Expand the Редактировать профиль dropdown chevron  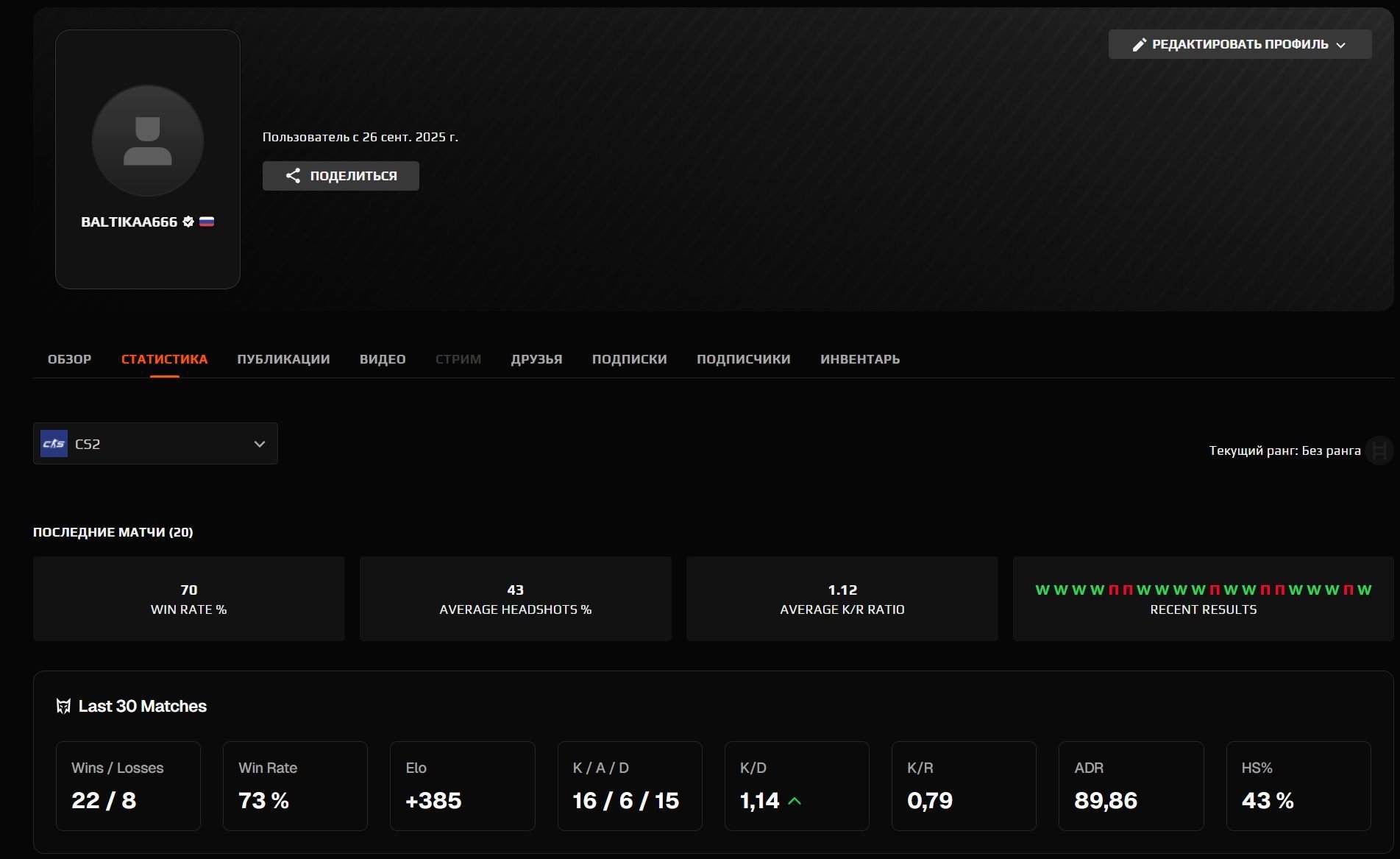tap(1341, 45)
